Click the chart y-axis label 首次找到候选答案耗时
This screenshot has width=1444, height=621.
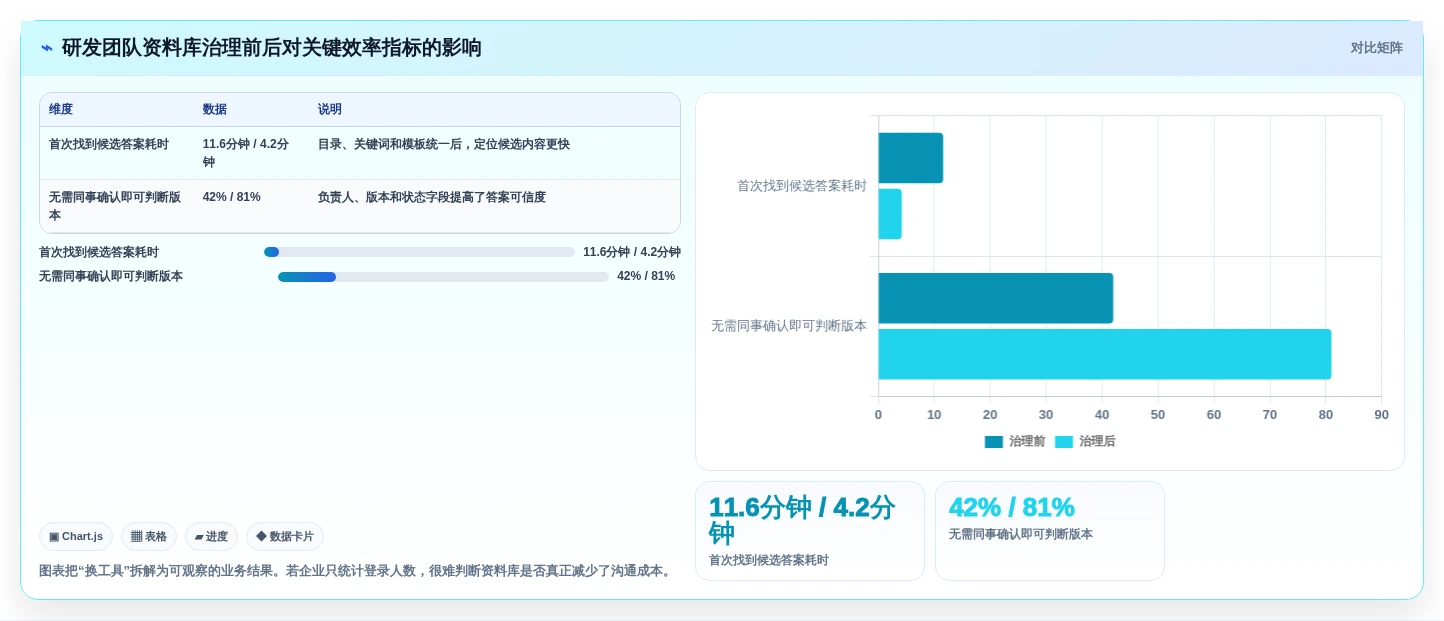pos(802,186)
